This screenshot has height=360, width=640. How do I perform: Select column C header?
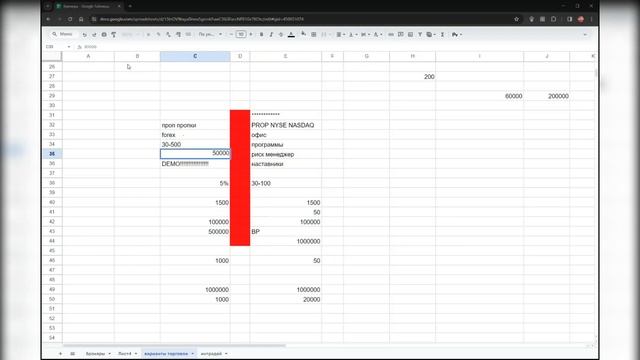coord(195,56)
